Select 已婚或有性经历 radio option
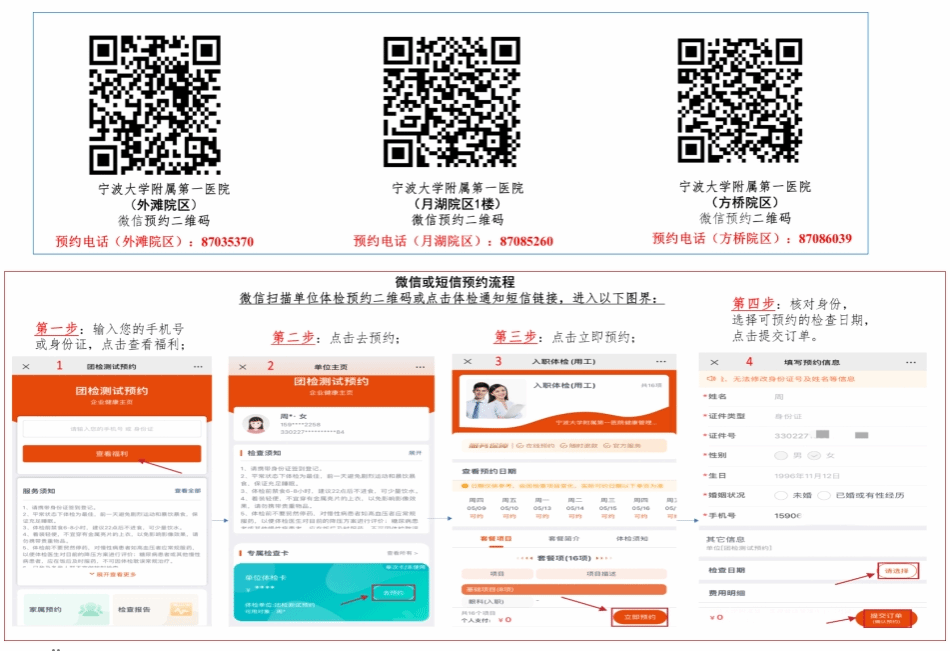 (x=824, y=495)
